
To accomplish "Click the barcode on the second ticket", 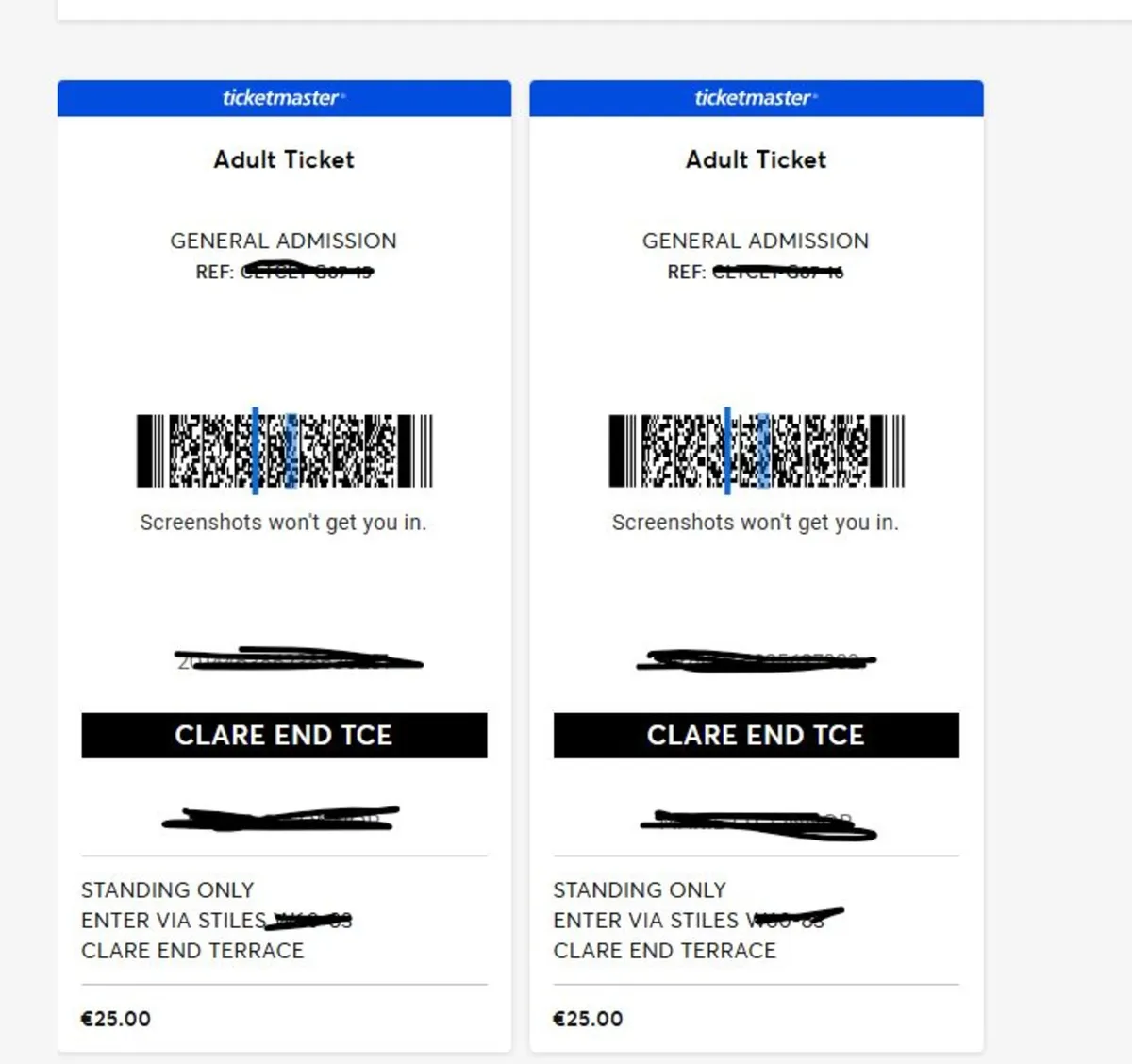I will 756,451.
